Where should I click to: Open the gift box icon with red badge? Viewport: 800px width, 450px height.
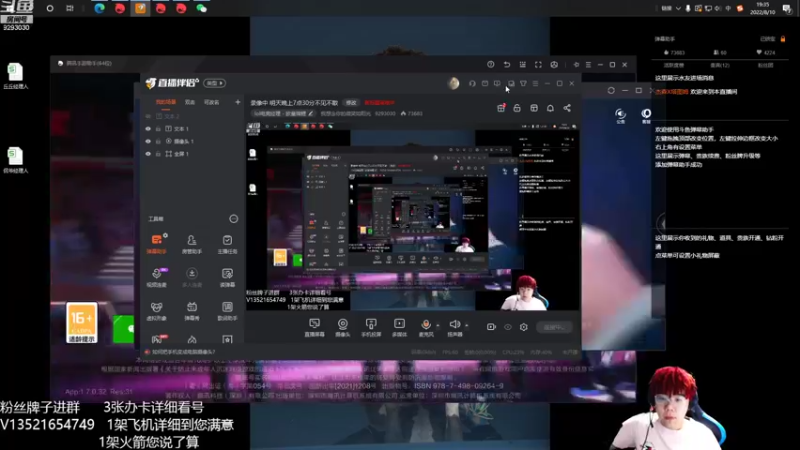pos(501,108)
